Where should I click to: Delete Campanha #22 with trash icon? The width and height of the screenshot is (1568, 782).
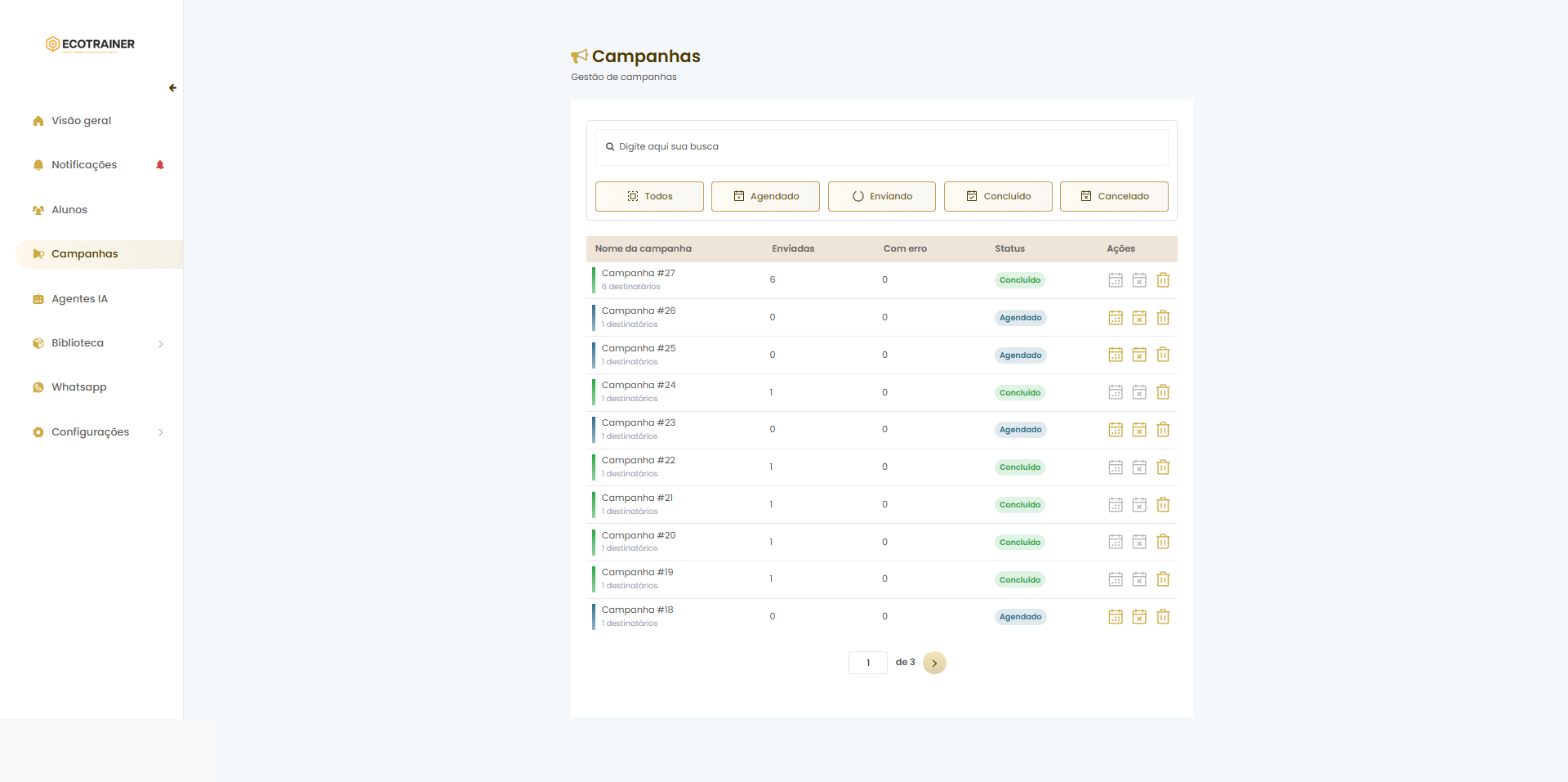(x=1163, y=467)
